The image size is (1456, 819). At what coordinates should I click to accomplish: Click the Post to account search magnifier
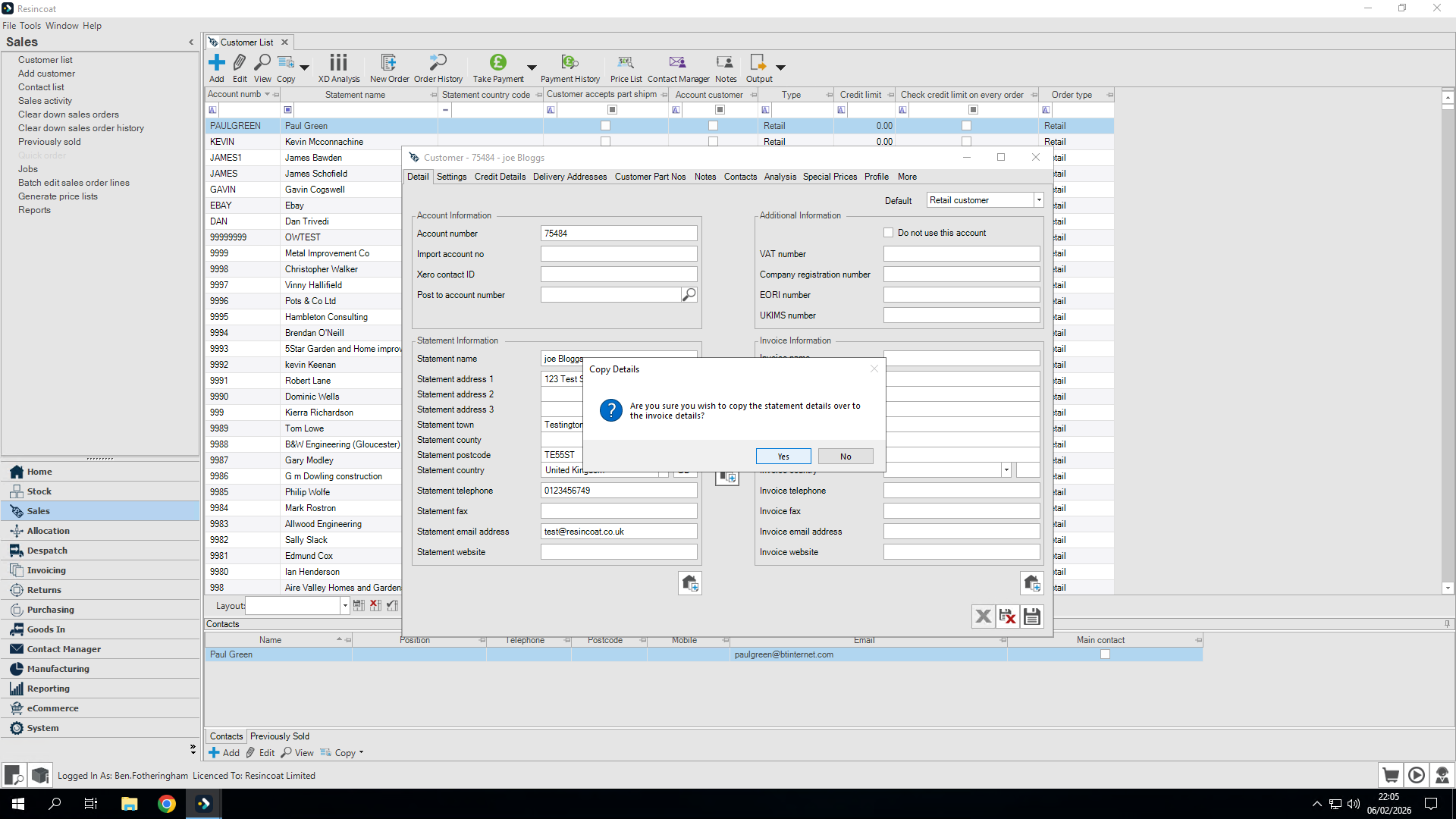[x=689, y=295]
